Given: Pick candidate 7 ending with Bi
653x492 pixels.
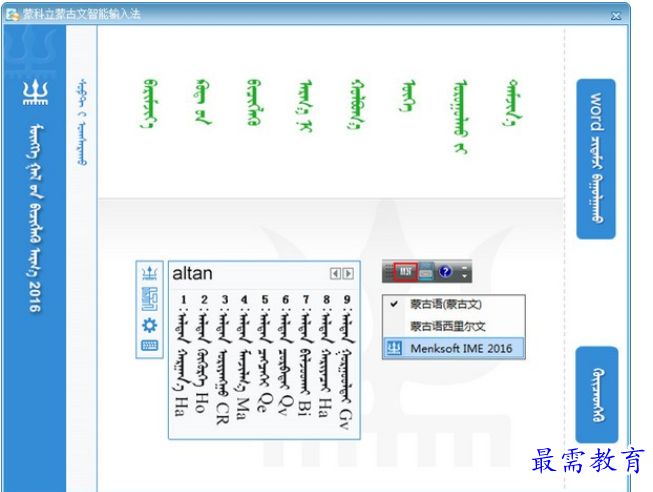Looking at the screenshot, I should [305, 357].
